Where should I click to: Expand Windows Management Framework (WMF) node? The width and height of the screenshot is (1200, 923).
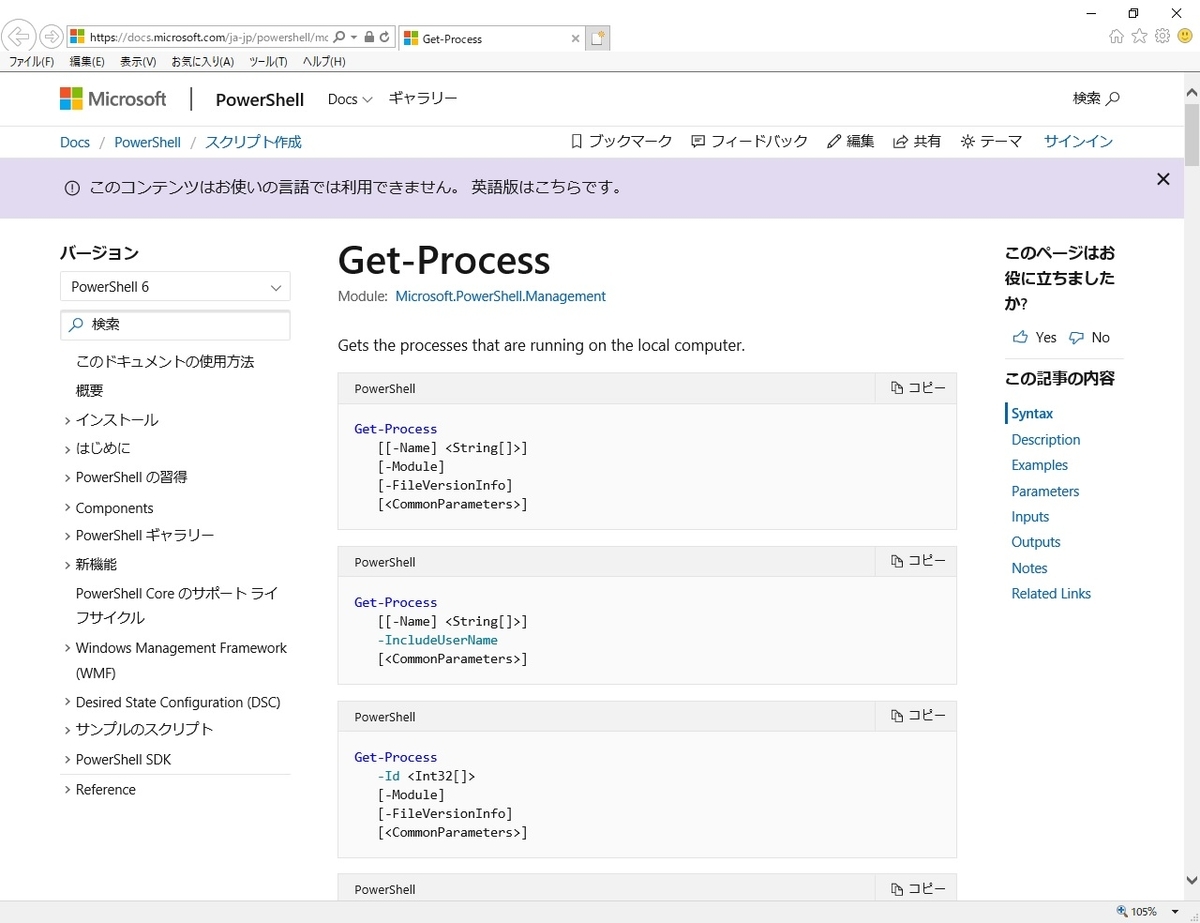coord(67,648)
